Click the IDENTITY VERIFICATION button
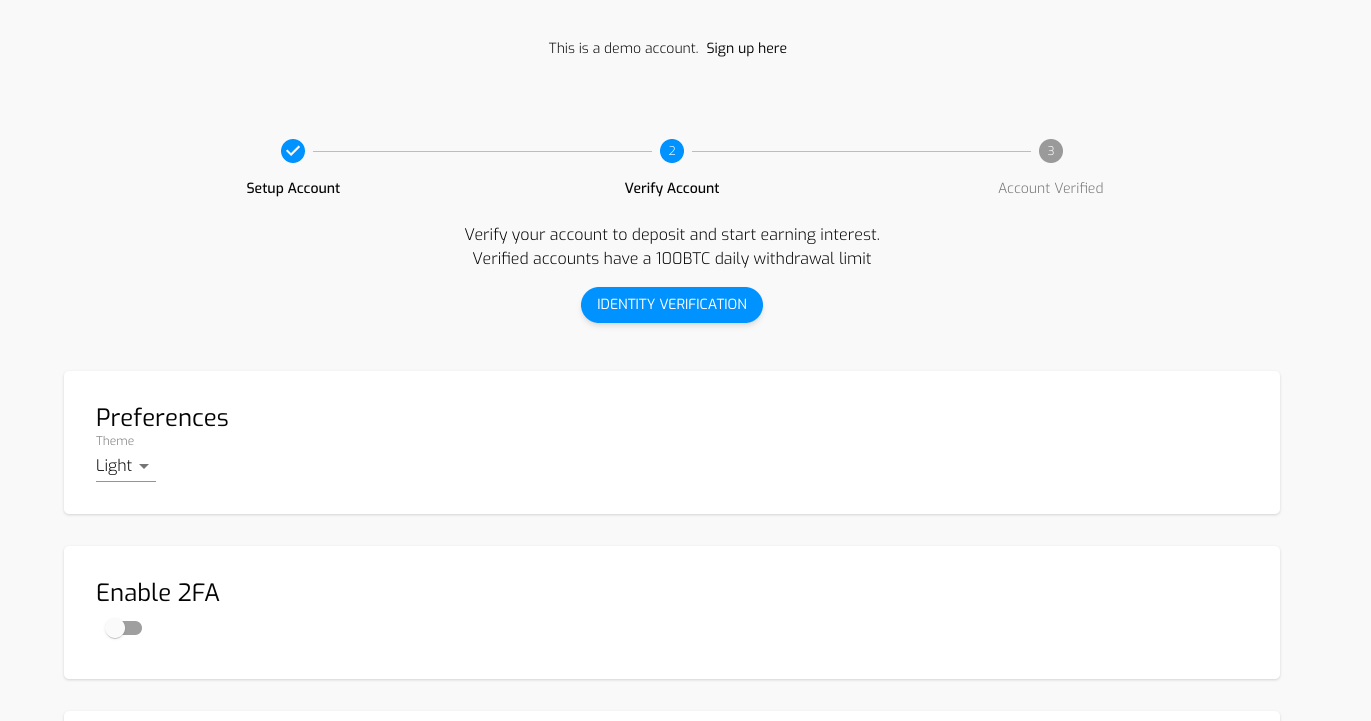Screen dimensions: 1371x721 click(x=672, y=305)
